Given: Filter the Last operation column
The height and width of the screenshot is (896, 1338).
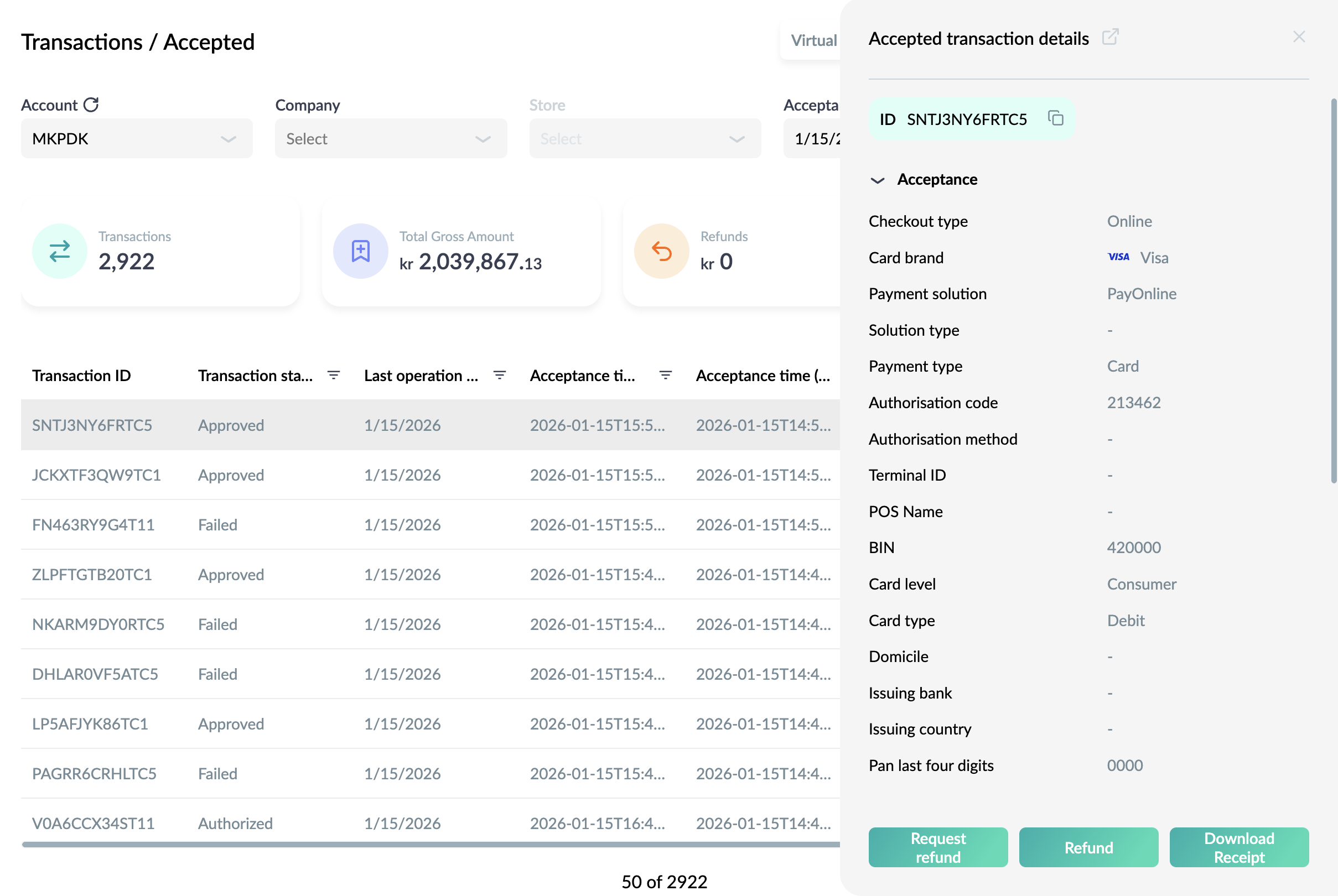Looking at the screenshot, I should 500,376.
